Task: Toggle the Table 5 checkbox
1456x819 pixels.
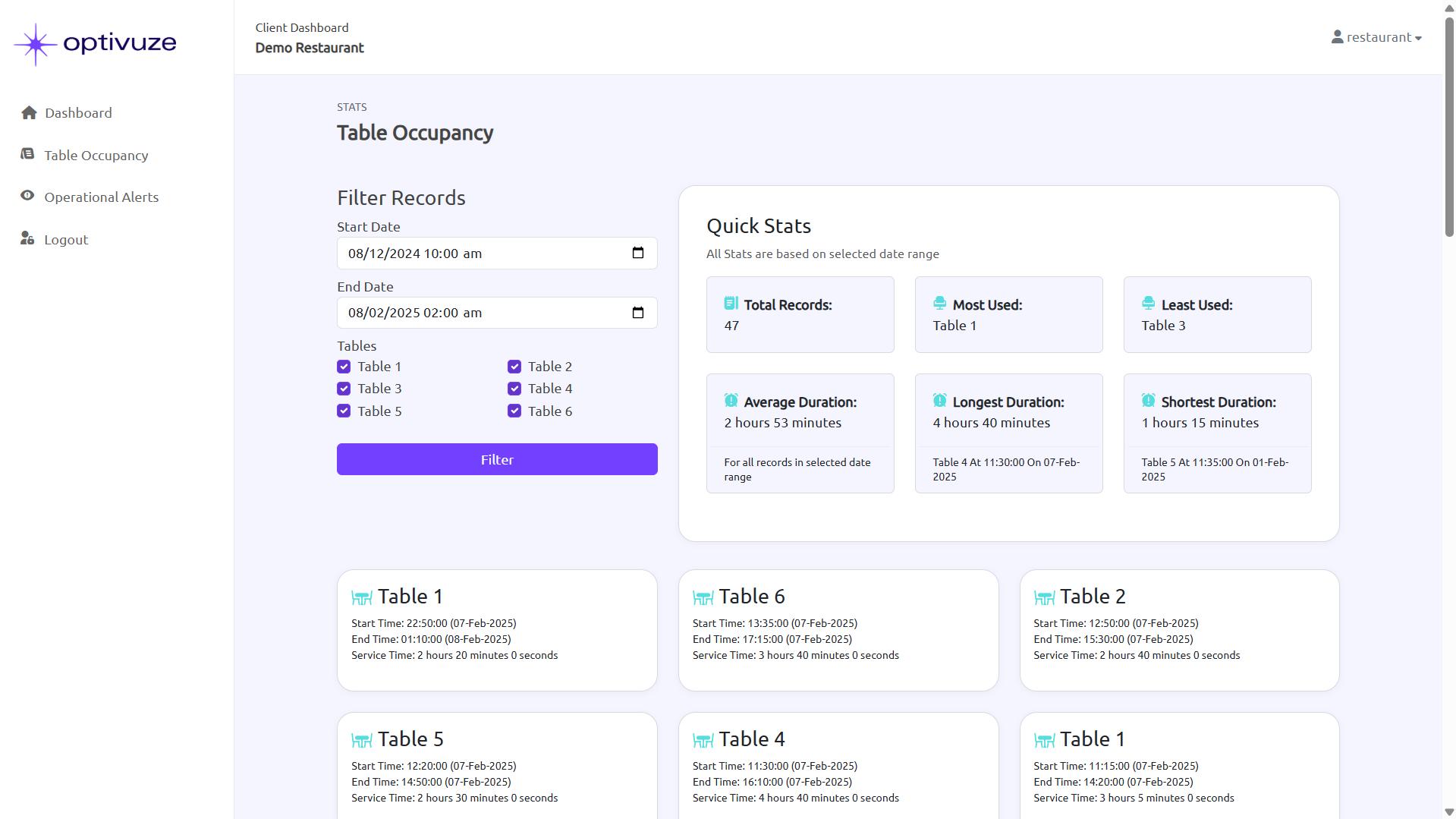Action: click(x=344, y=411)
